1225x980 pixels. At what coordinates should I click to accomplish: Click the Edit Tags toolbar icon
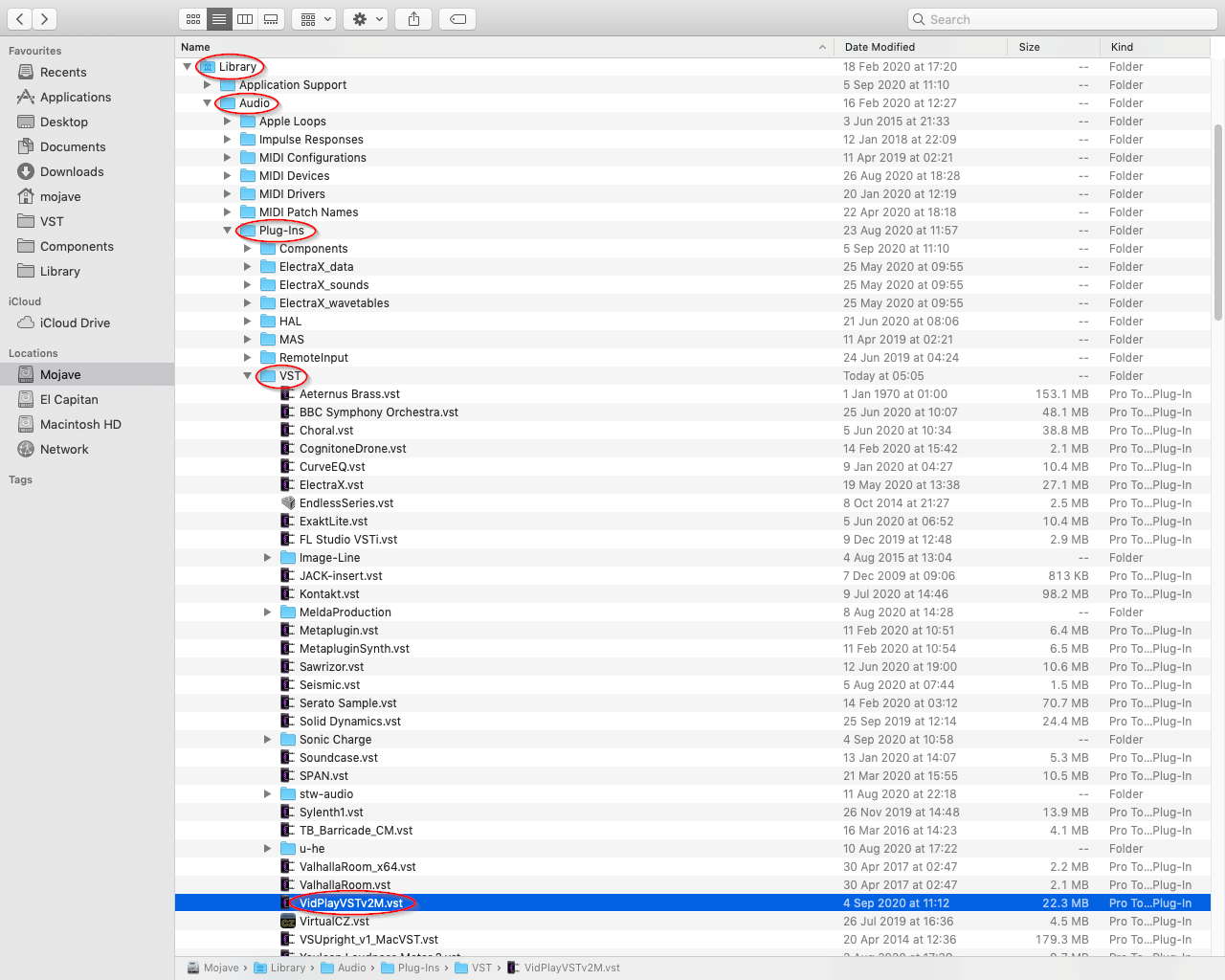pos(458,19)
